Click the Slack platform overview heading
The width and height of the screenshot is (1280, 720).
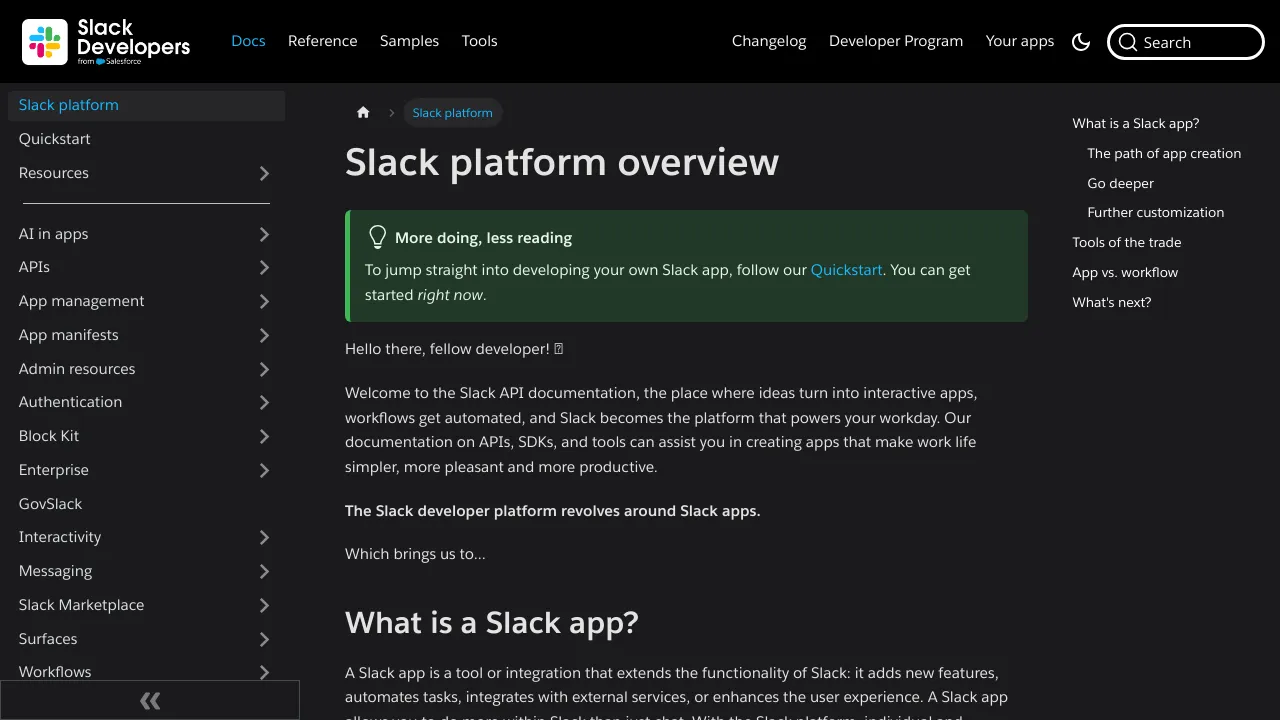(562, 162)
